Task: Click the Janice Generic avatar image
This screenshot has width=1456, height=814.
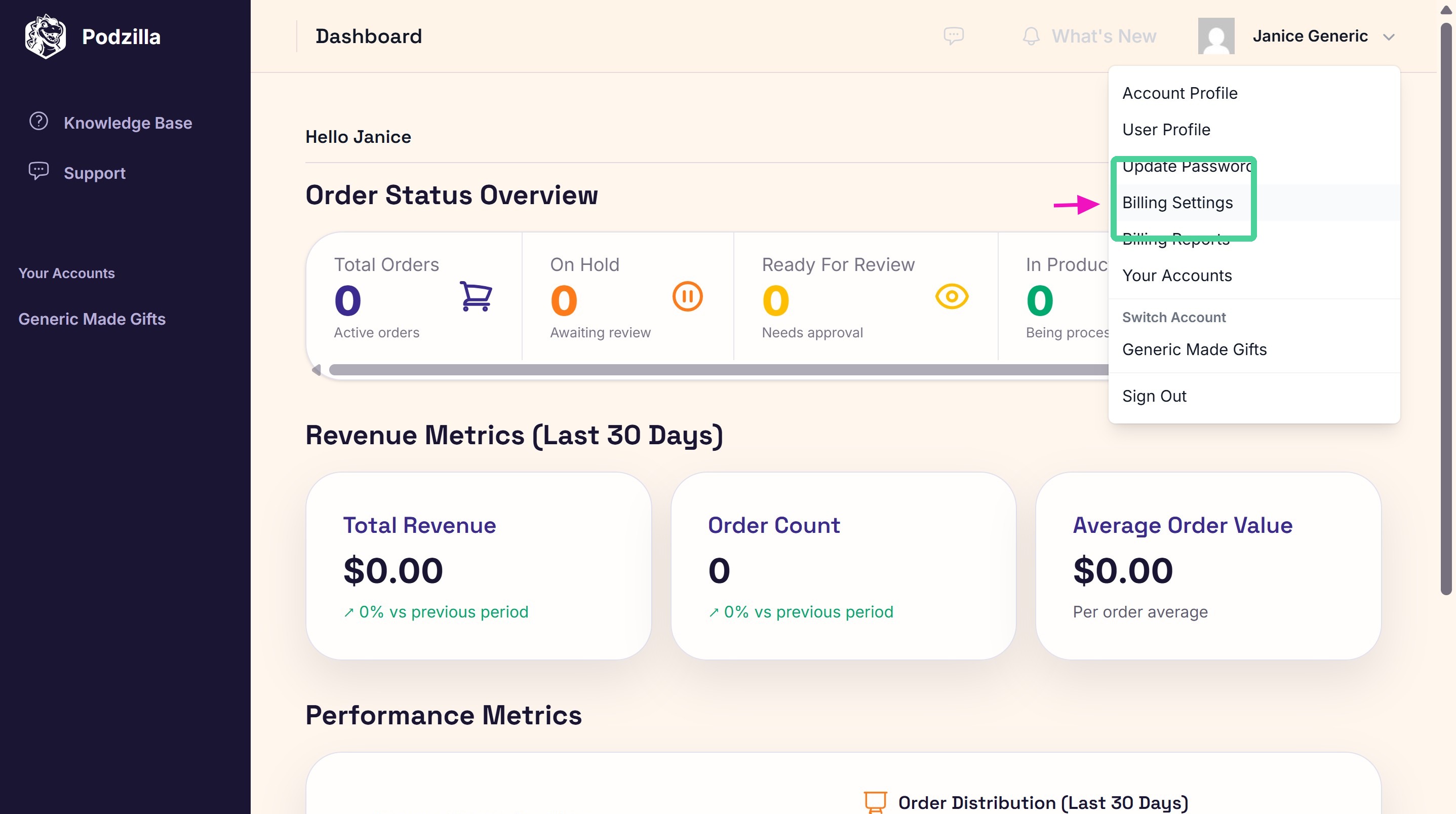Action: pos(1216,36)
